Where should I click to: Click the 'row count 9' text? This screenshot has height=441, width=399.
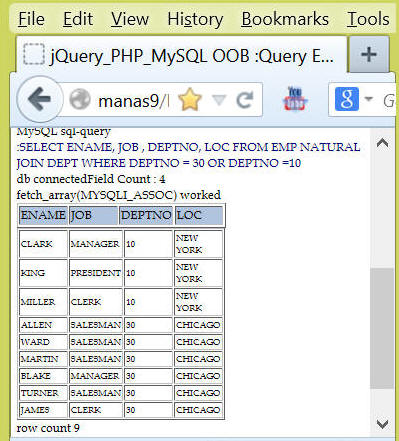48,428
